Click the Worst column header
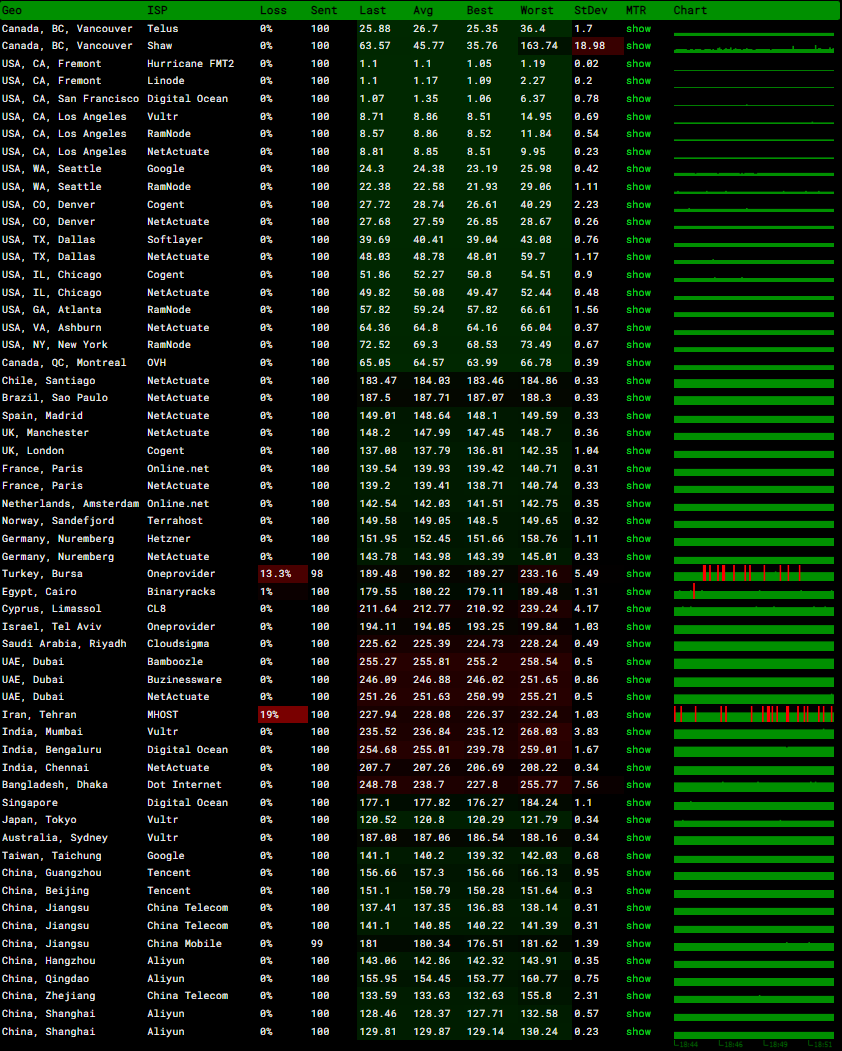Viewport: 842px width, 1051px height. click(536, 10)
